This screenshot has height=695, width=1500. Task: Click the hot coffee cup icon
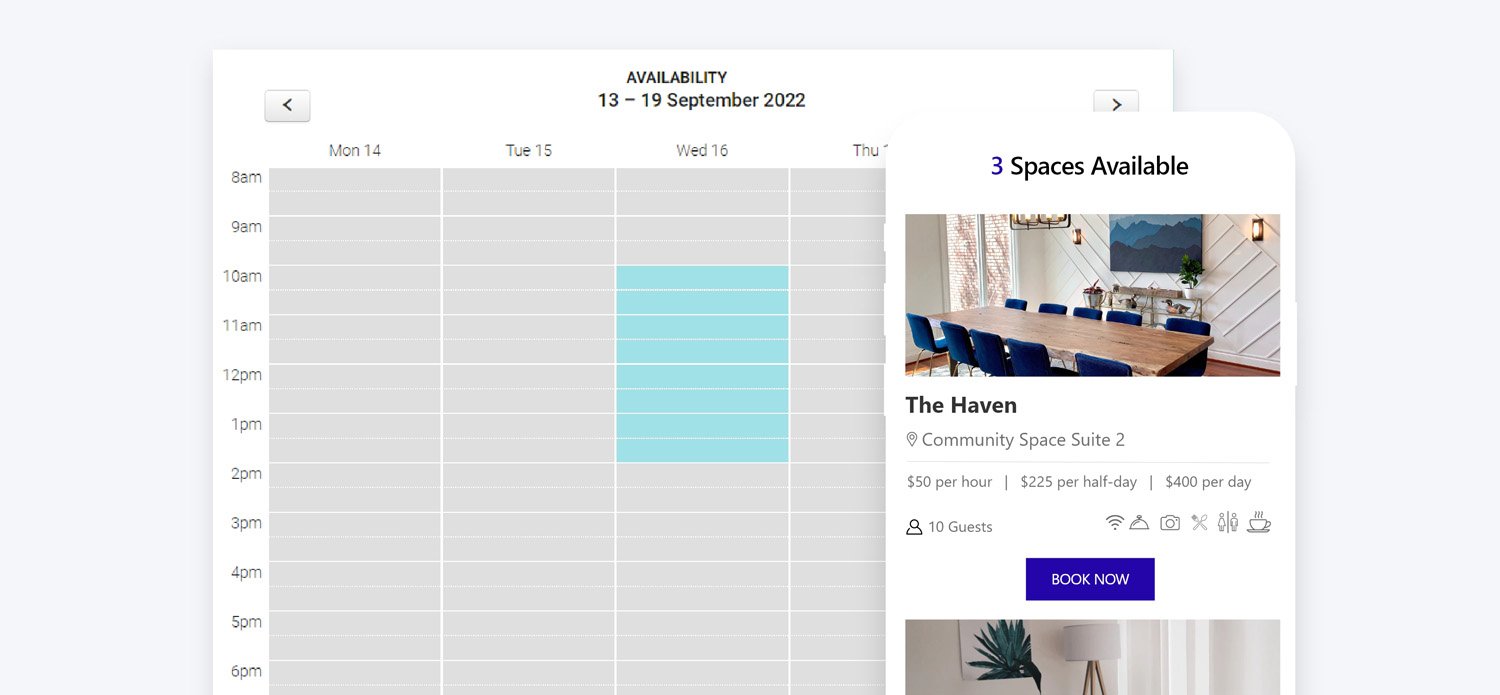tap(1259, 522)
